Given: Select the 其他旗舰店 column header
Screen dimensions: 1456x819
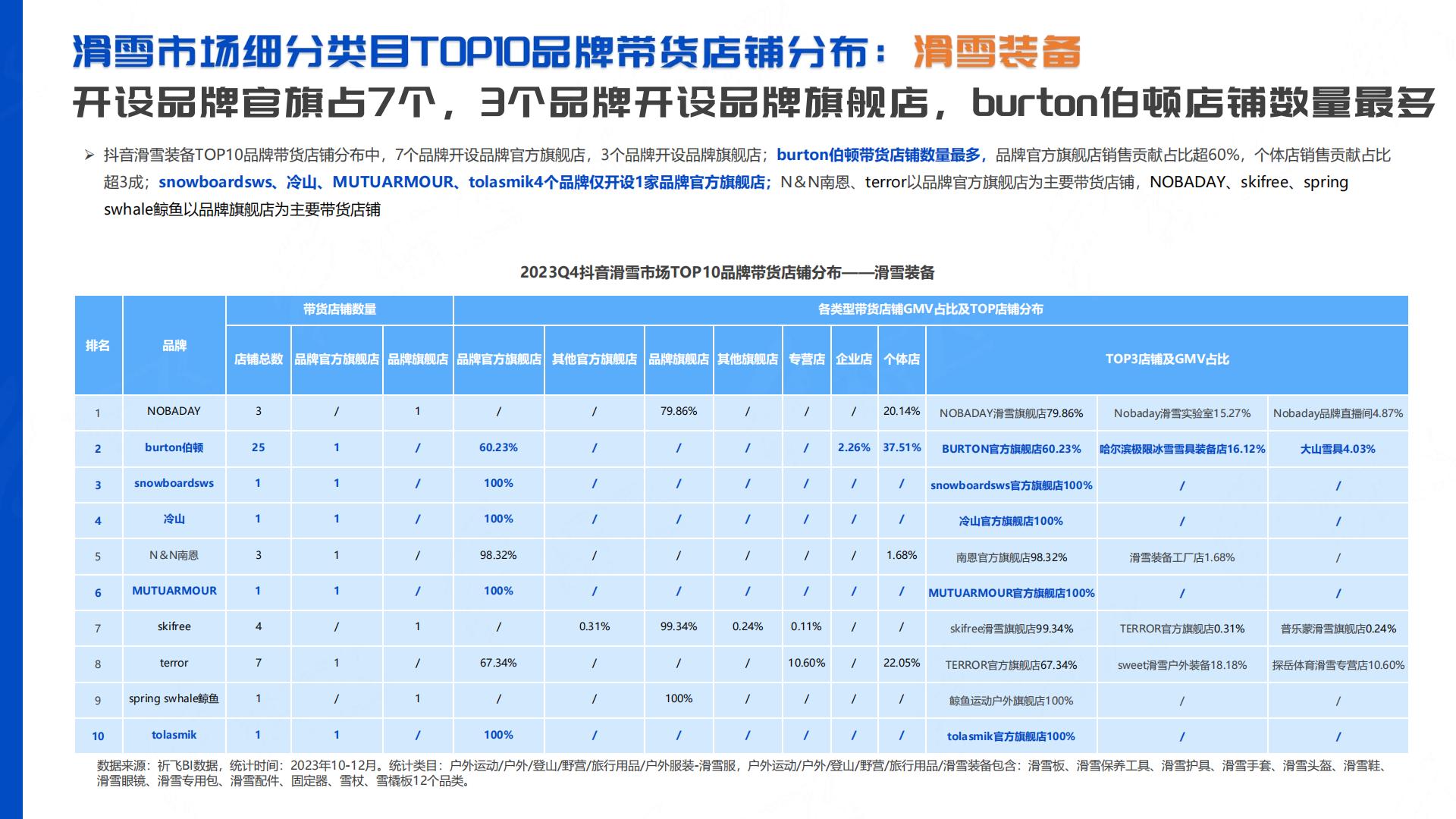Looking at the screenshot, I should click(748, 359).
